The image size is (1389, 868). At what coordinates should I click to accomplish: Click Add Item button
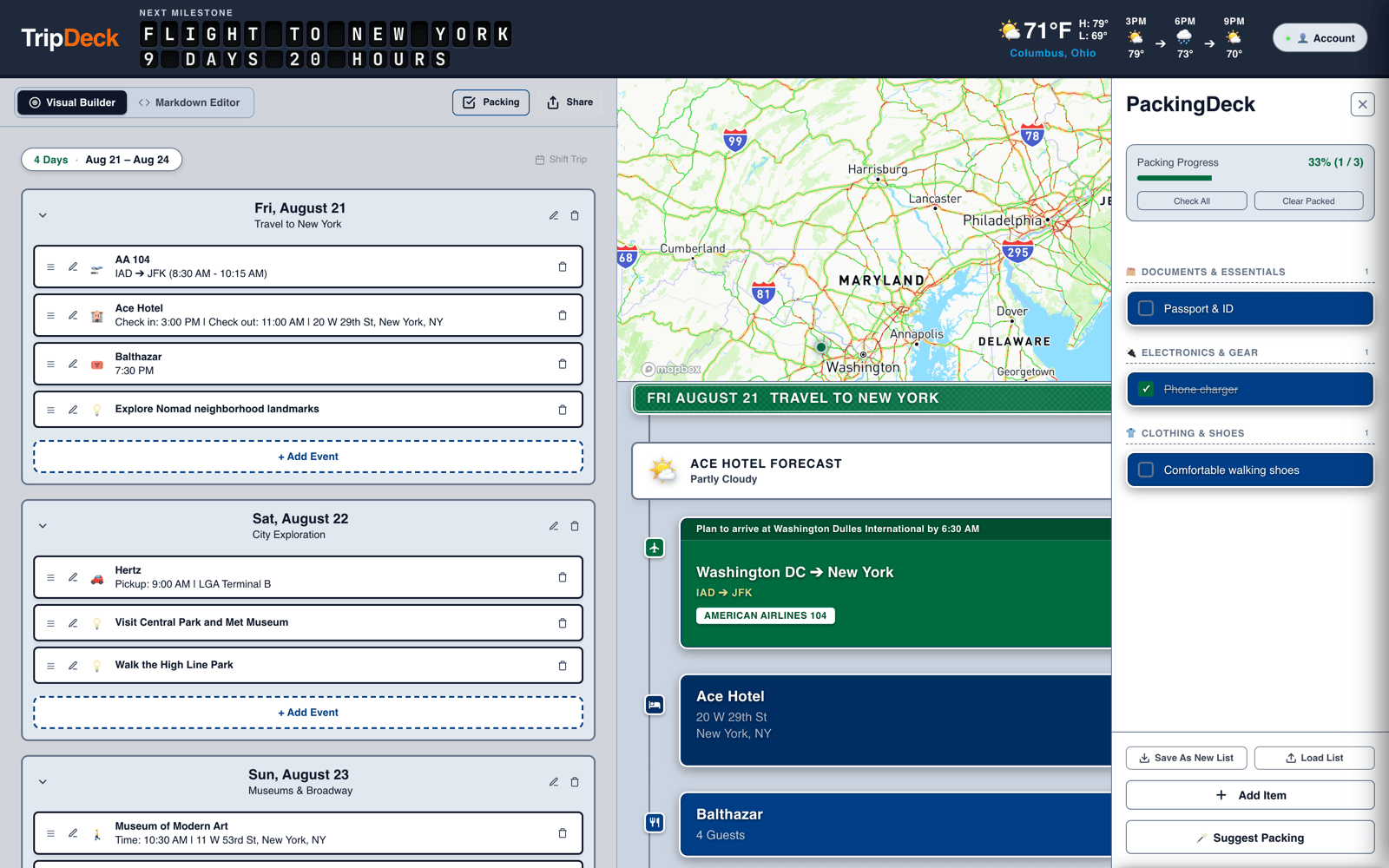coord(1250,795)
